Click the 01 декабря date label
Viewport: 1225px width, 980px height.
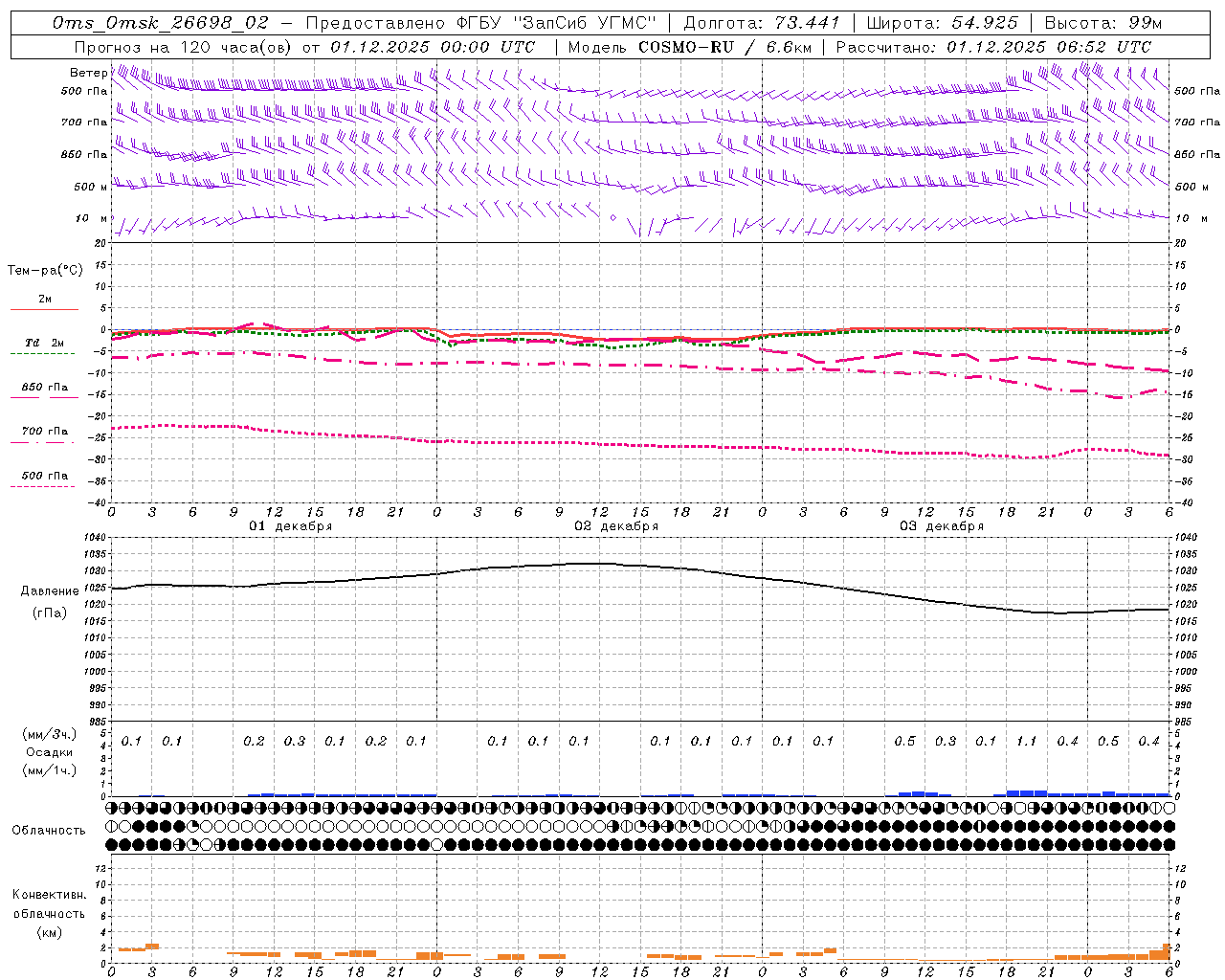(x=291, y=526)
